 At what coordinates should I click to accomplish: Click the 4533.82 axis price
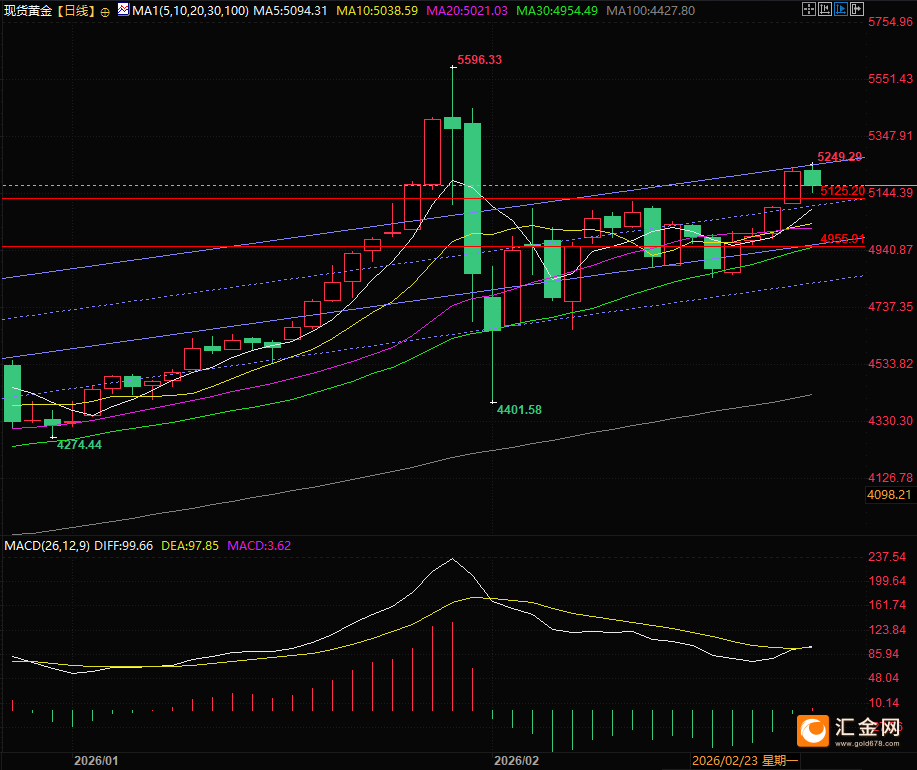click(x=891, y=364)
